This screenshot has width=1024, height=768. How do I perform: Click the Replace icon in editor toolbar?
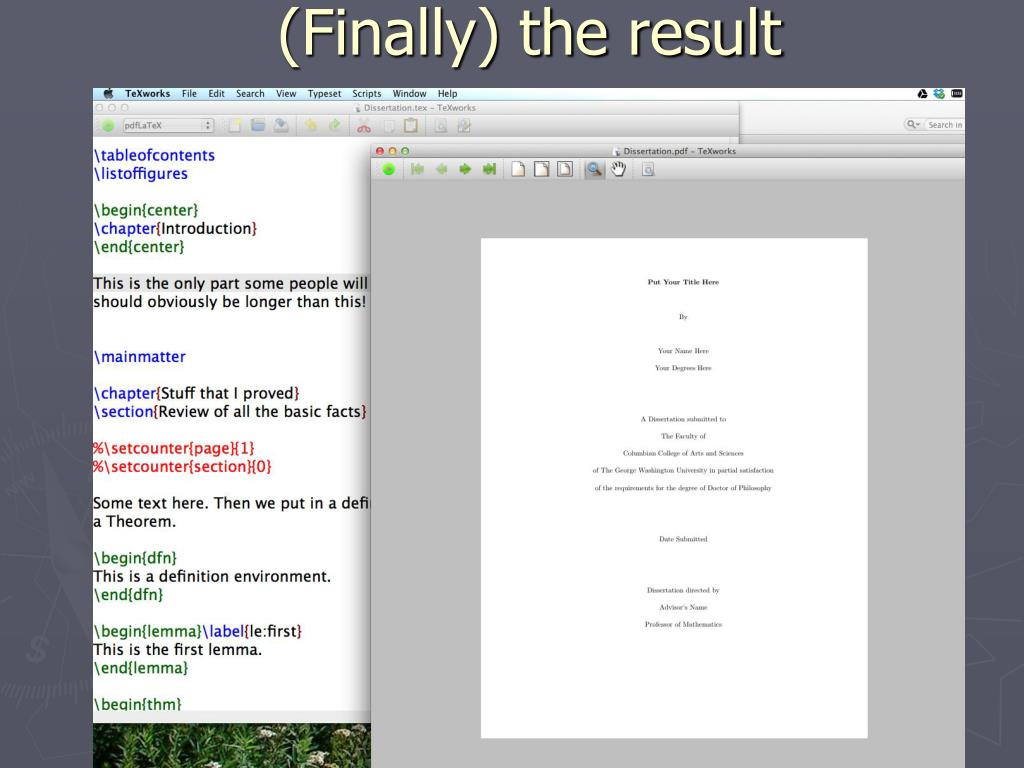click(x=464, y=126)
